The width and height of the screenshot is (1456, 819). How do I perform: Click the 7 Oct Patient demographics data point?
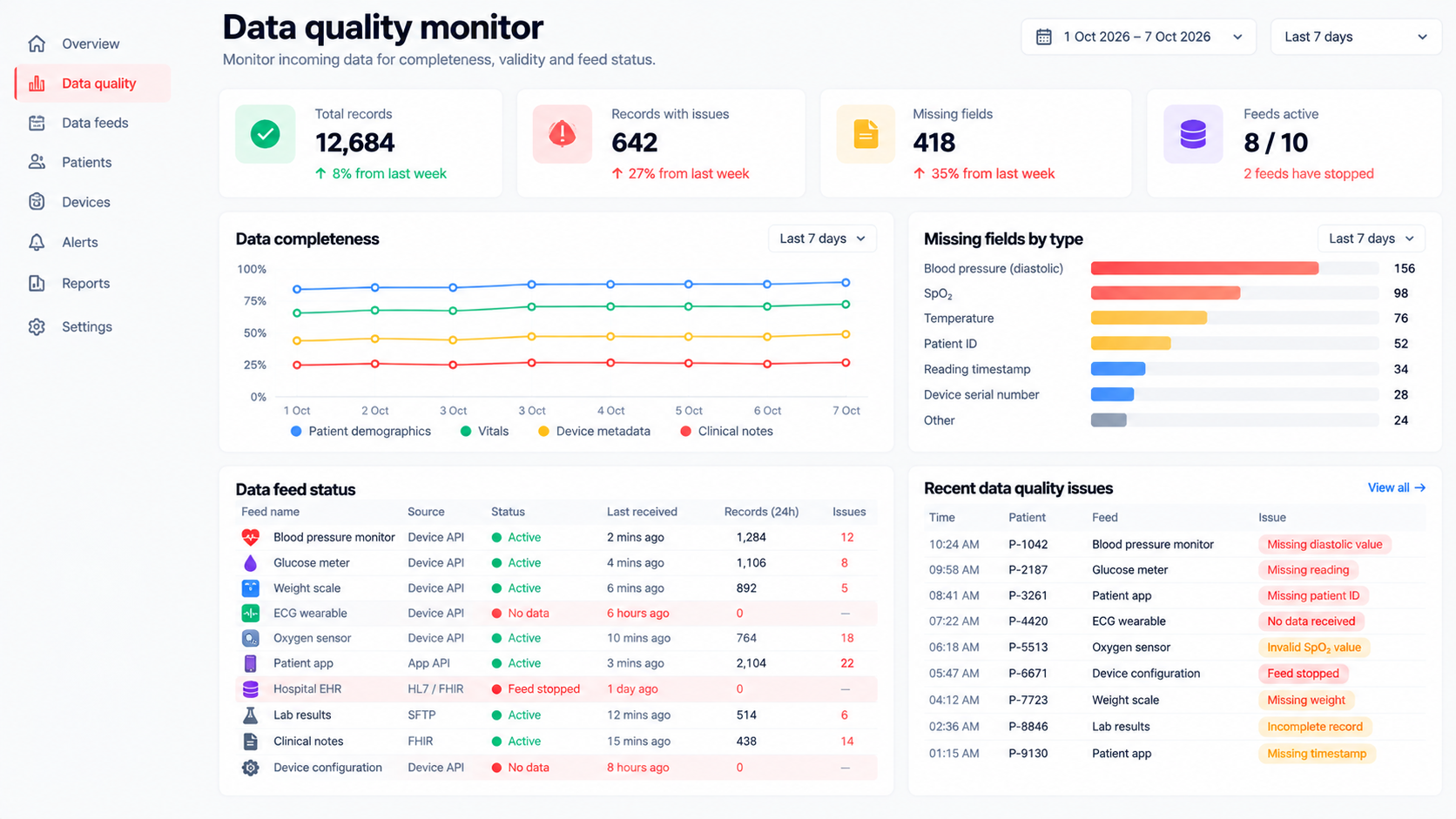[846, 282]
